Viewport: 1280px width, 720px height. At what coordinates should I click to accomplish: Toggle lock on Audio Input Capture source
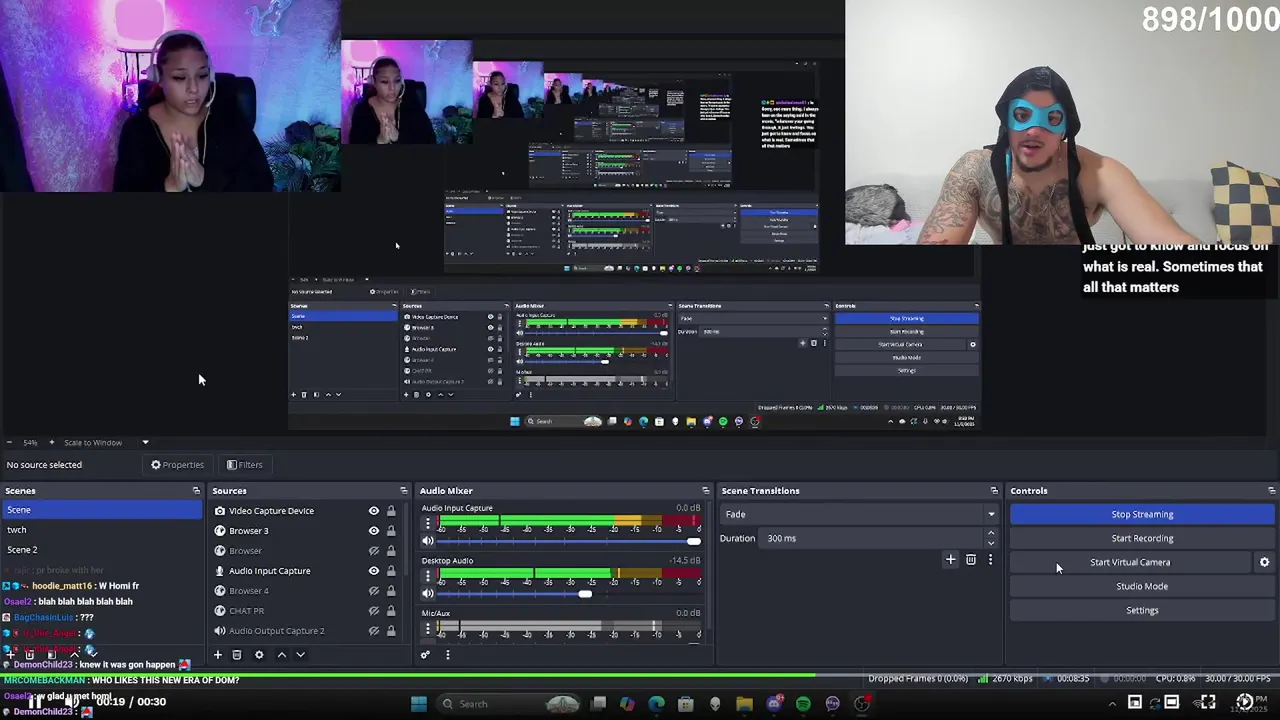click(391, 571)
